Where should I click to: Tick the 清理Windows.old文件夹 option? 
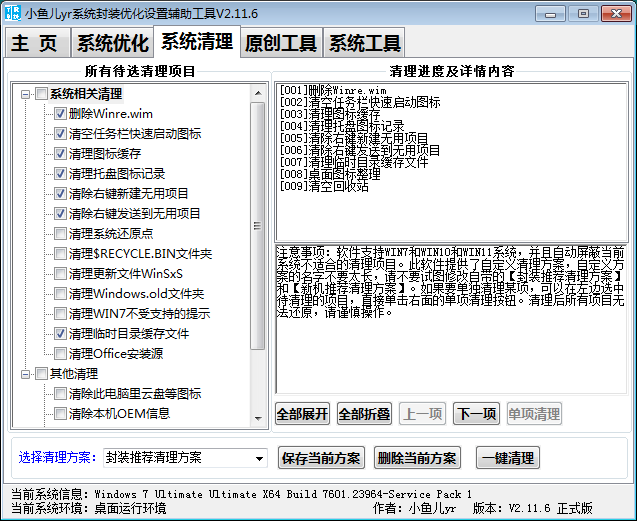60,294
